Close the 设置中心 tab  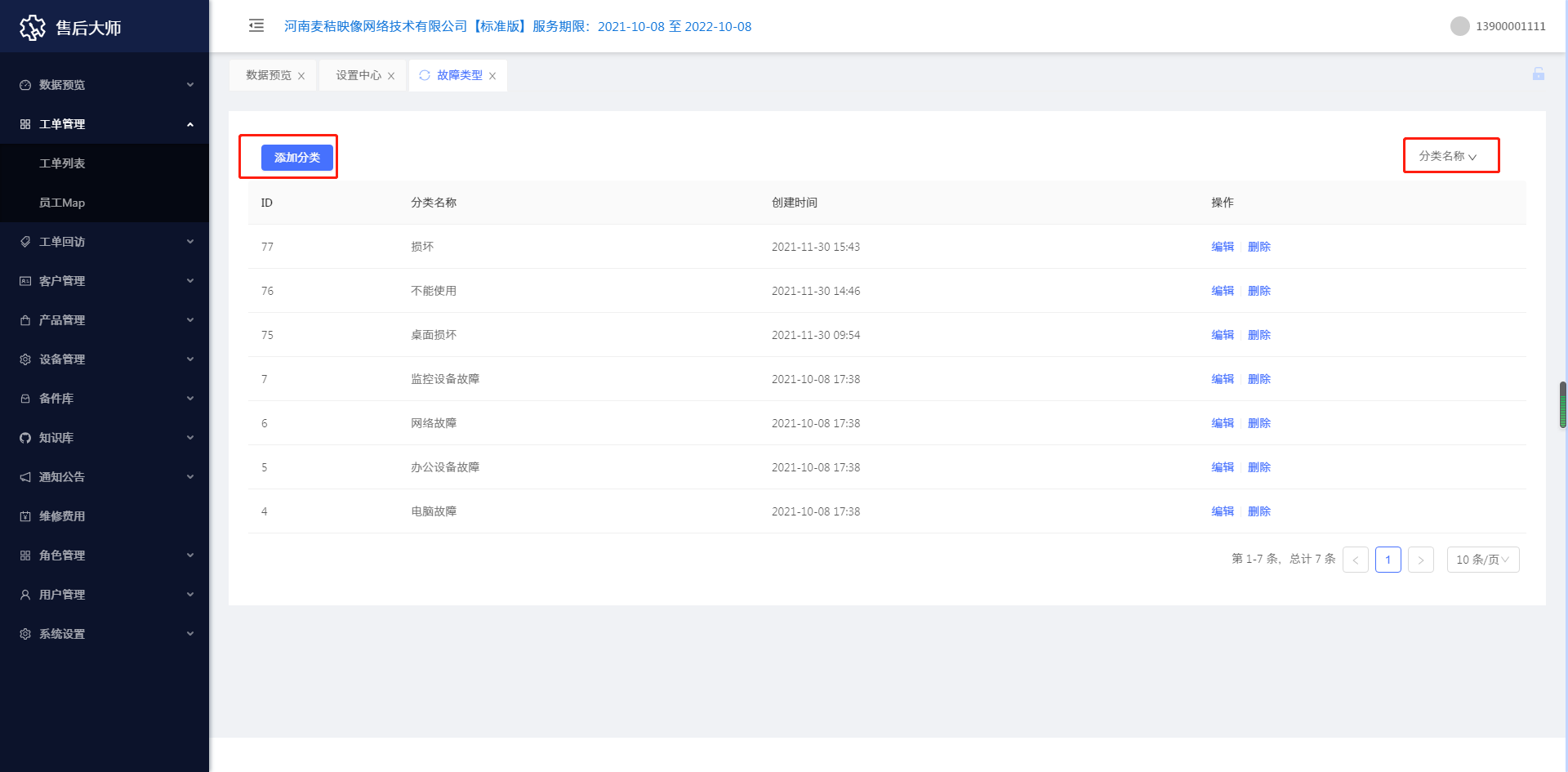coord(391,76)
